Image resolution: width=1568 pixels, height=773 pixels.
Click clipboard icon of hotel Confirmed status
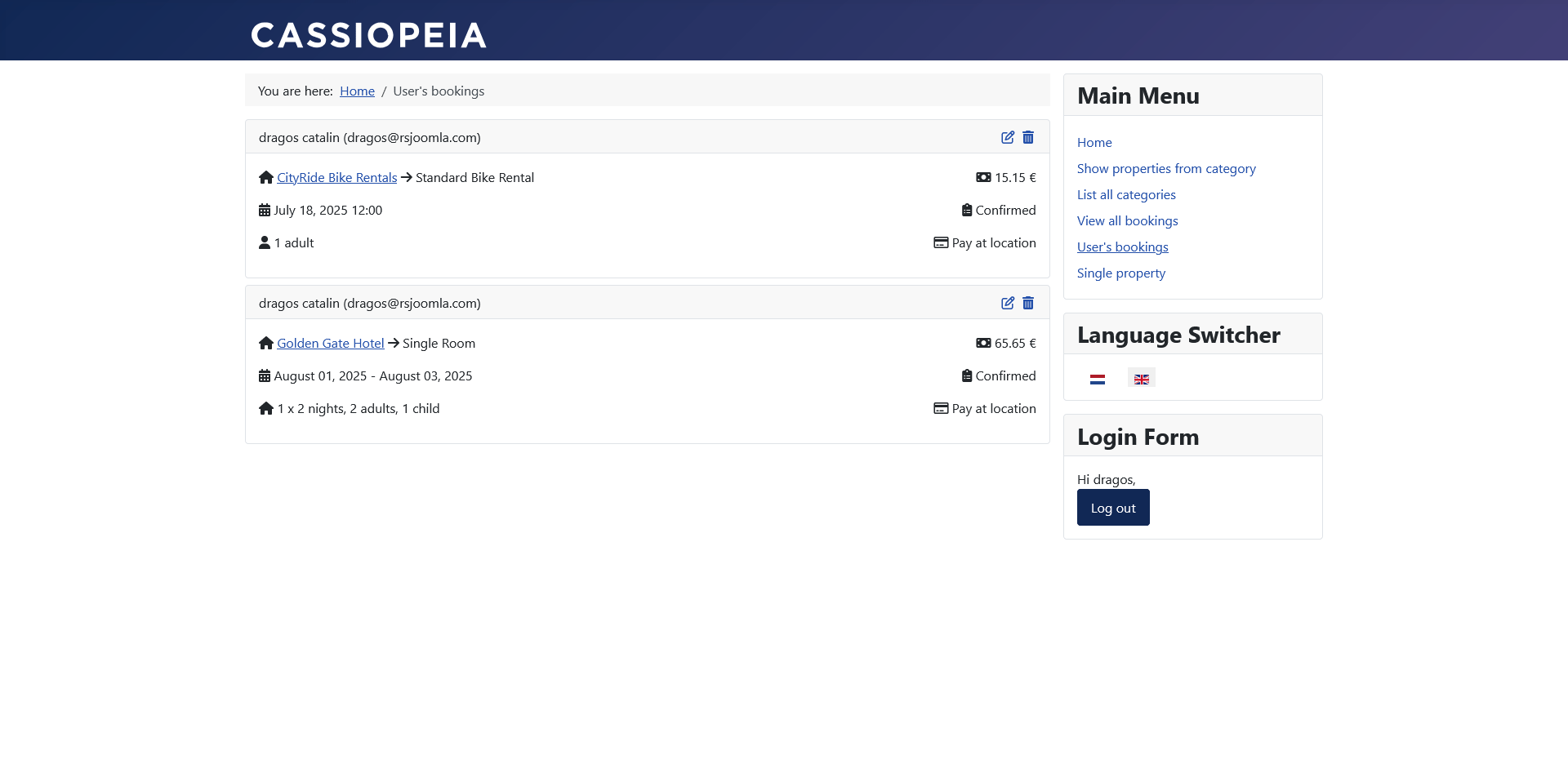click(x=967, y=375)
